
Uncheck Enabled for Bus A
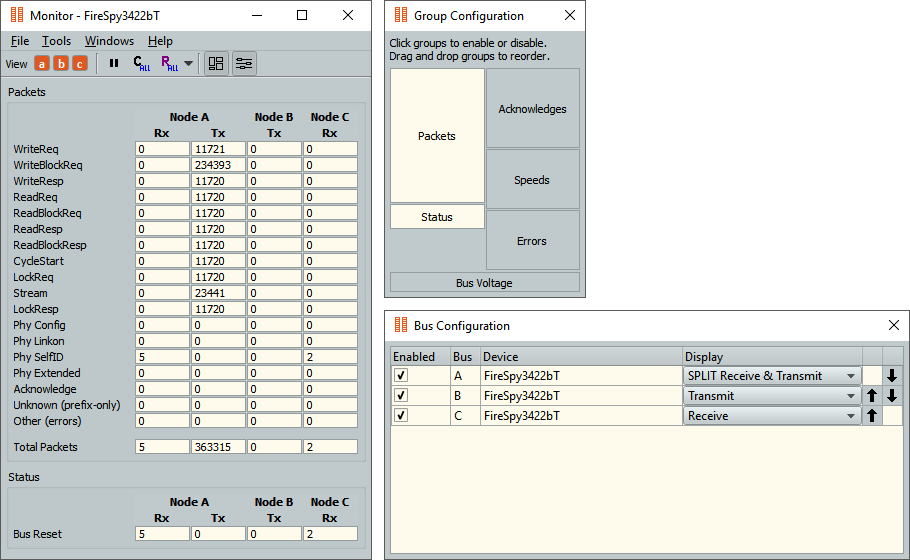click(400, 375)
